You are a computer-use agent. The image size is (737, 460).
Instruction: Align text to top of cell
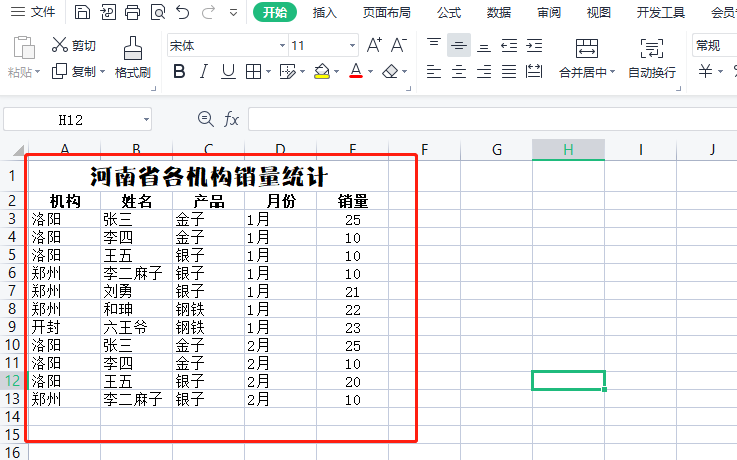click(434, 45)
